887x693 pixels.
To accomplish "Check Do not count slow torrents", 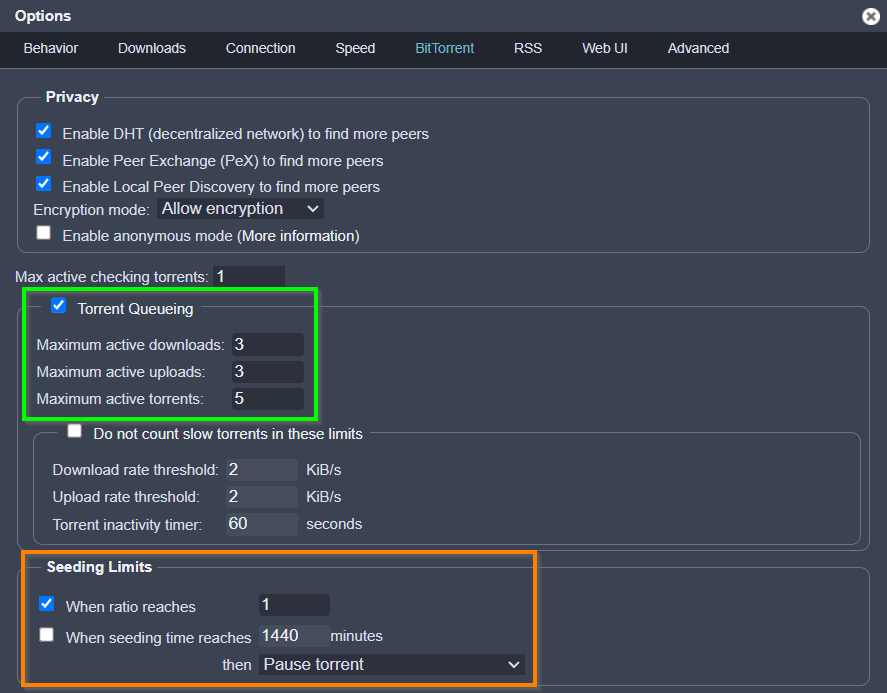I will click(x=75, y=432).
